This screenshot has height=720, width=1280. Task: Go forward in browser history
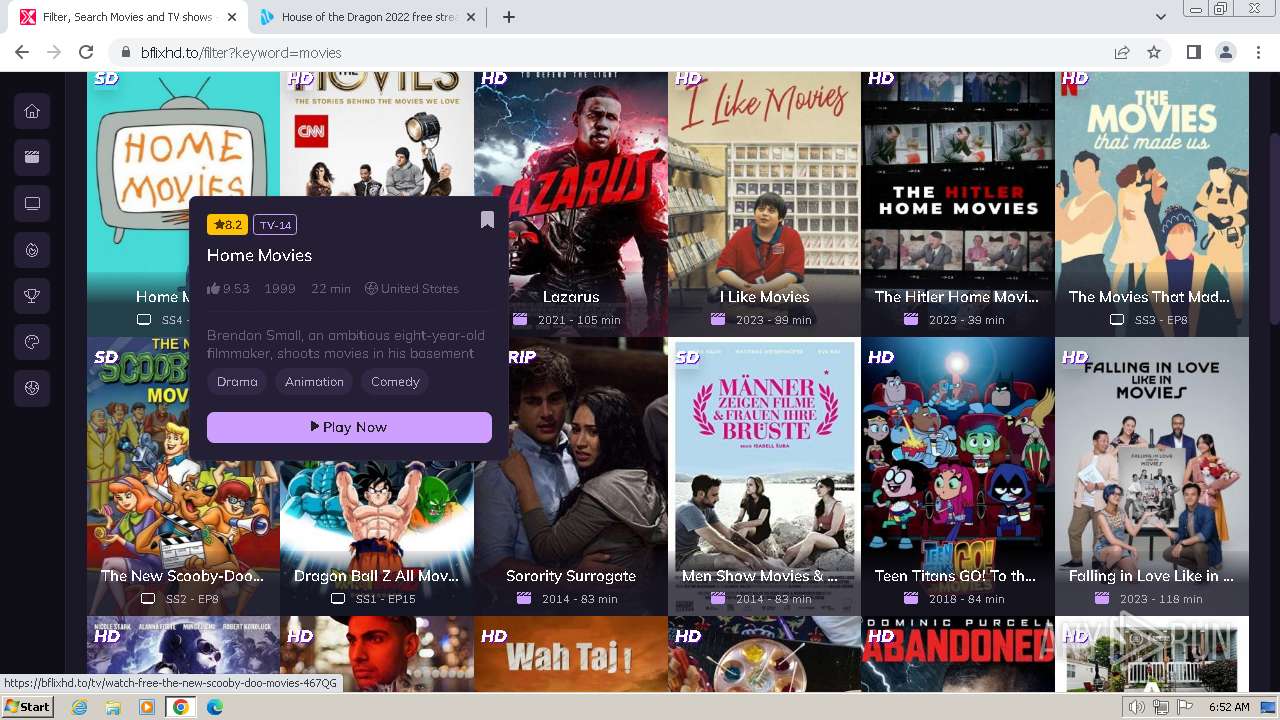point(54,52)
